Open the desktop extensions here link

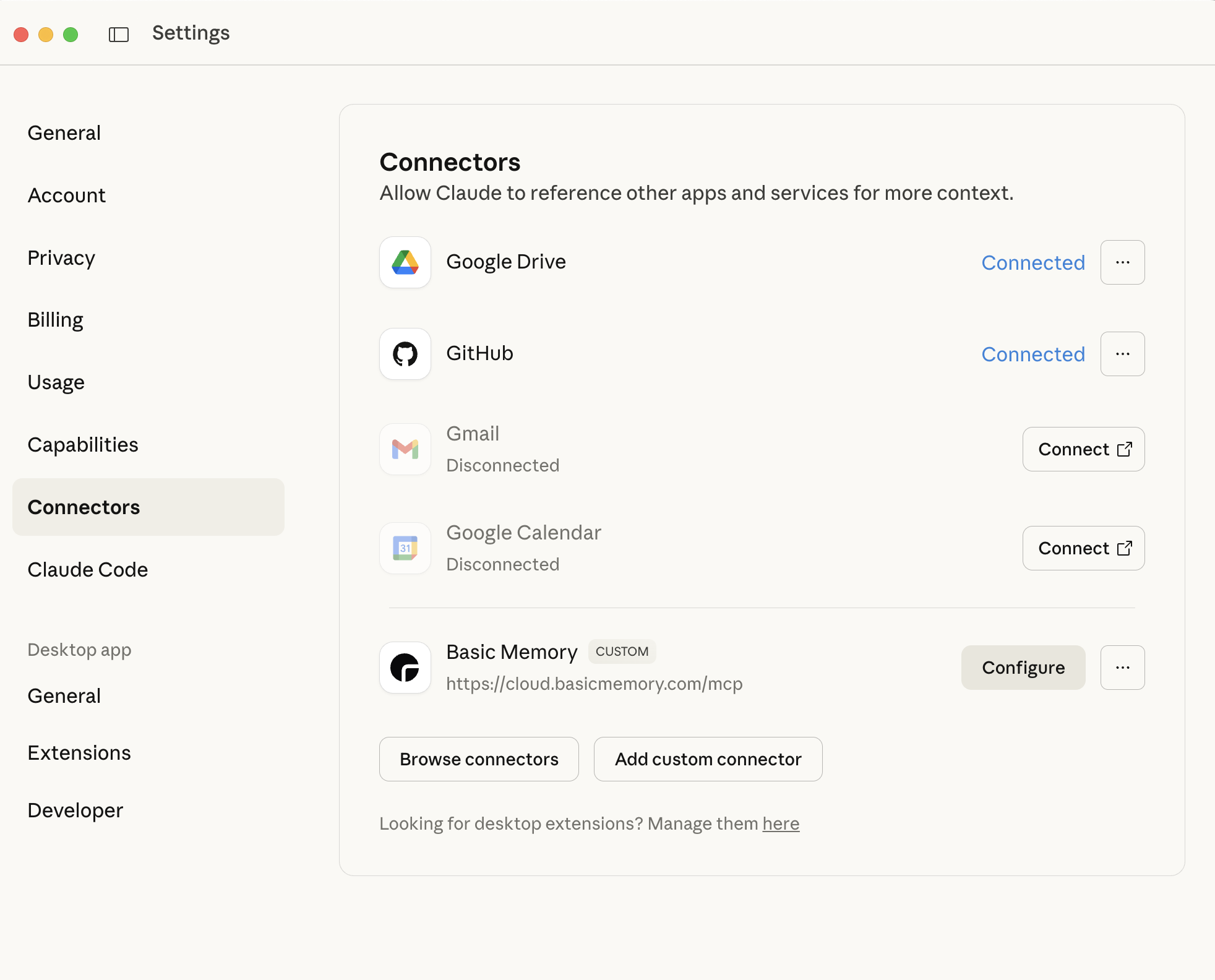tap(781, 823)
